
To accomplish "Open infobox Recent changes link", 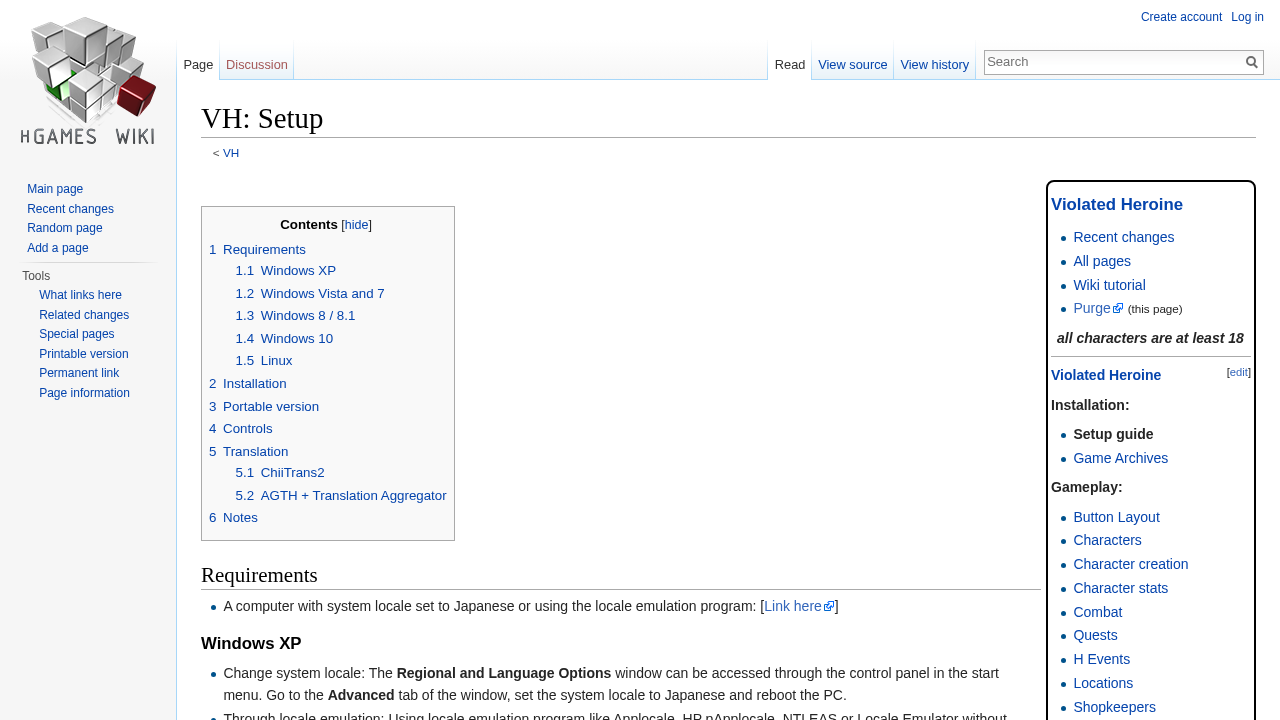I will pyautogui.click(x=1124, y=237).
